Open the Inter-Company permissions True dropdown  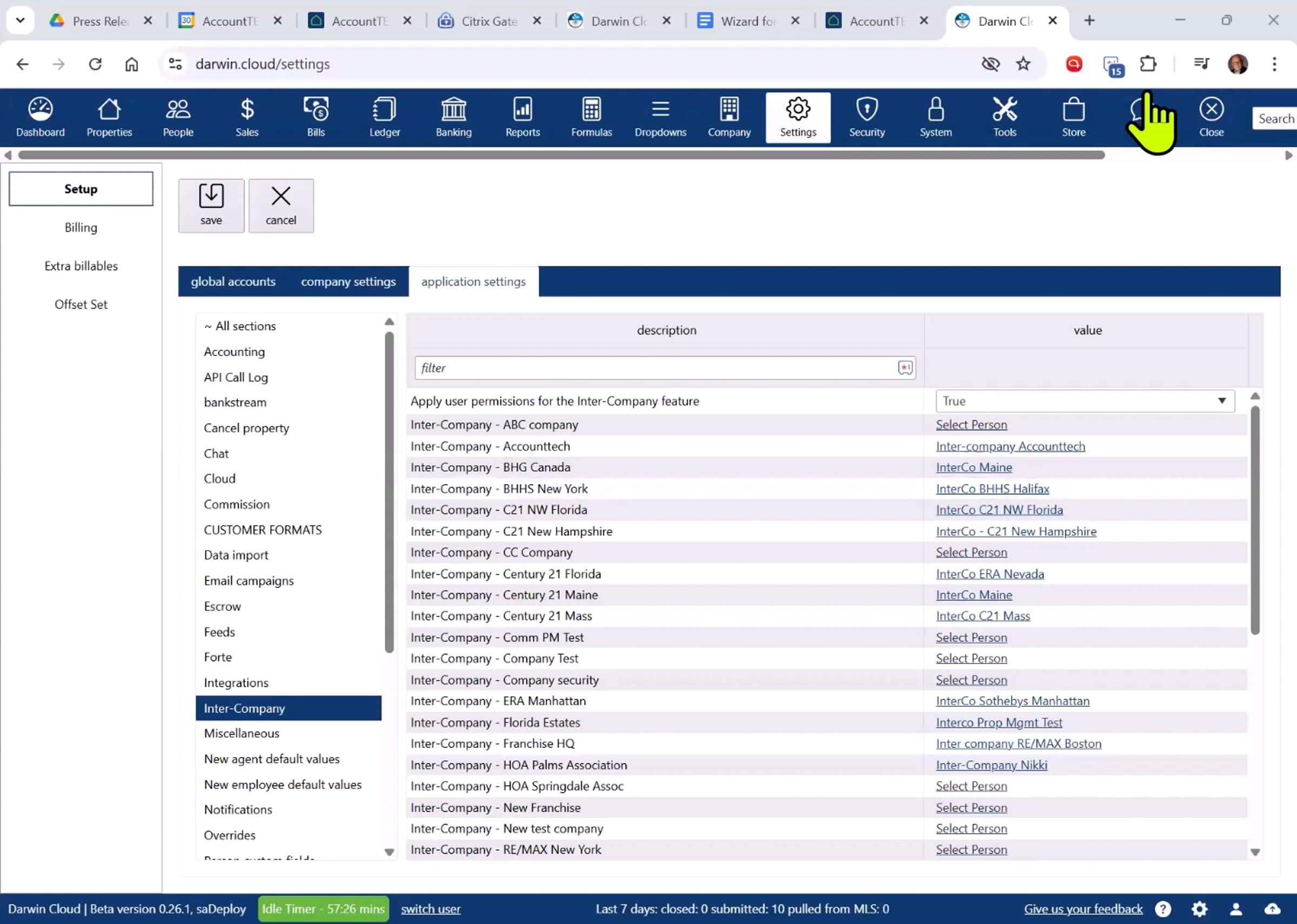(x=1085, y=400)
